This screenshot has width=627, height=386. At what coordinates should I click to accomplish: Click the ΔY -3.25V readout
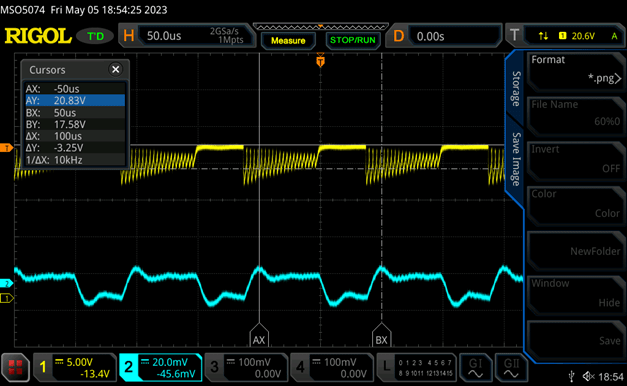[x=75, y=148]
